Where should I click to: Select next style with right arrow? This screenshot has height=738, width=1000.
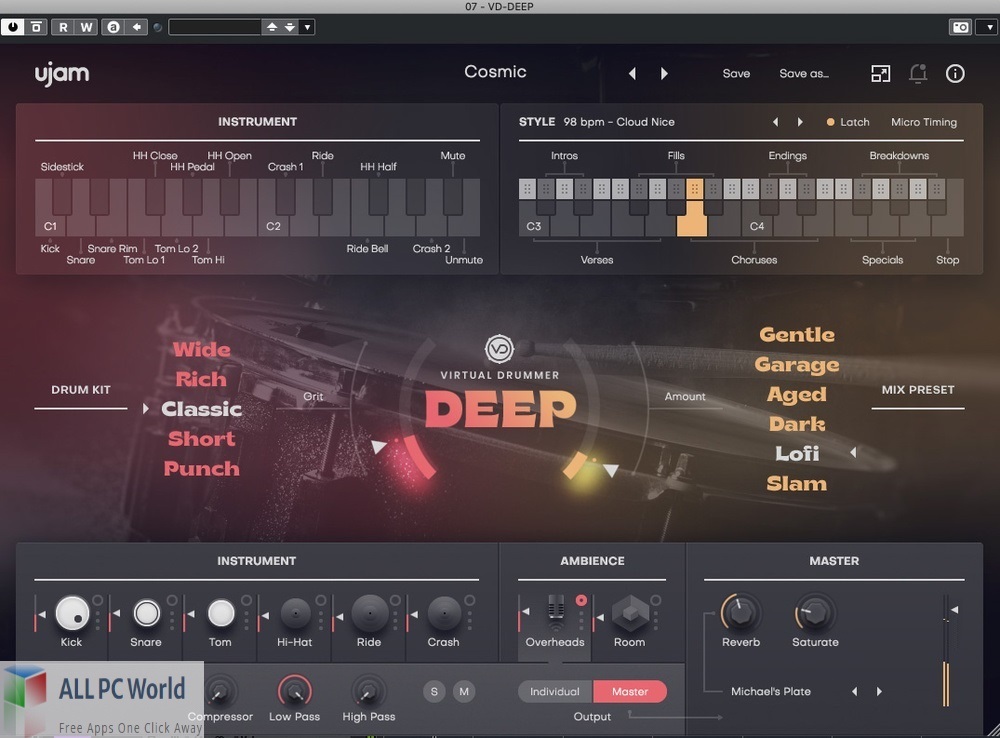tap(800, 122)
